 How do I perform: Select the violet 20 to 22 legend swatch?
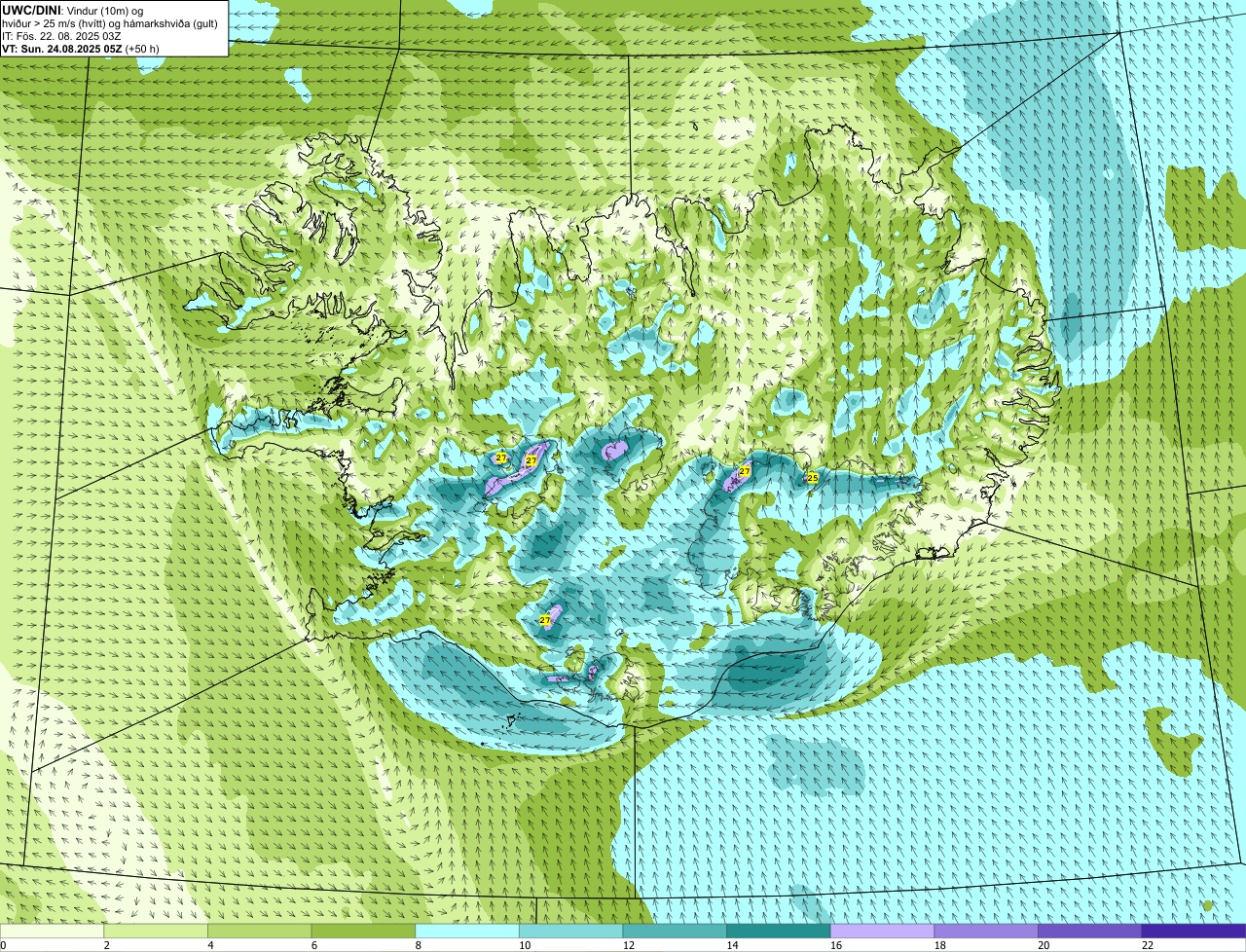point(1089,931)
